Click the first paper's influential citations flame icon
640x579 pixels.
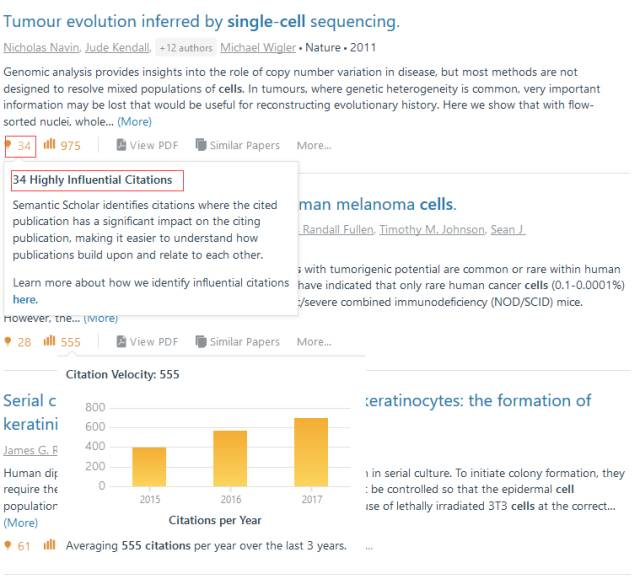9,145
